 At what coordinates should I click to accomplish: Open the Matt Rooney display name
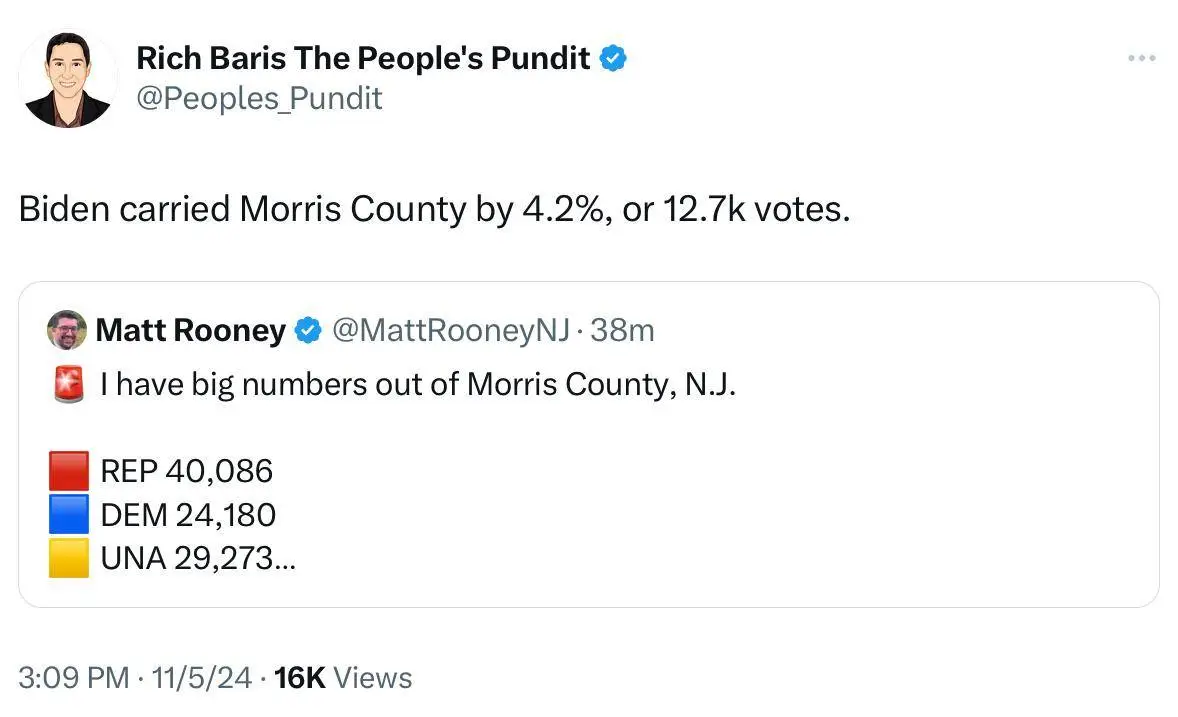pyautogui.click(x=191, y=330)
